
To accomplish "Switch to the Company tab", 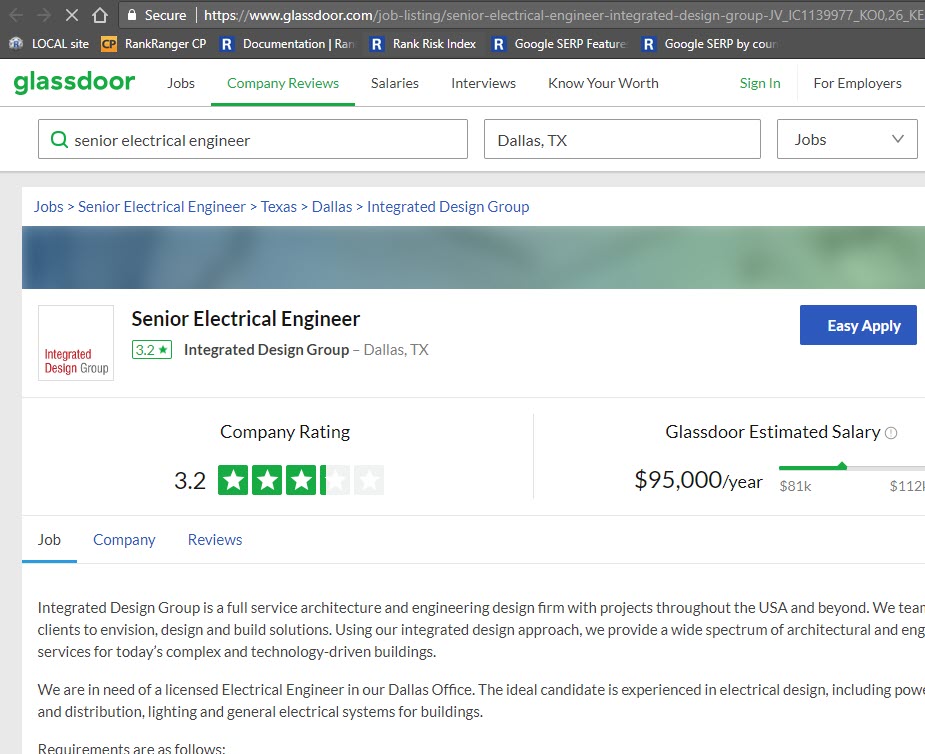I will pos(124,539).
